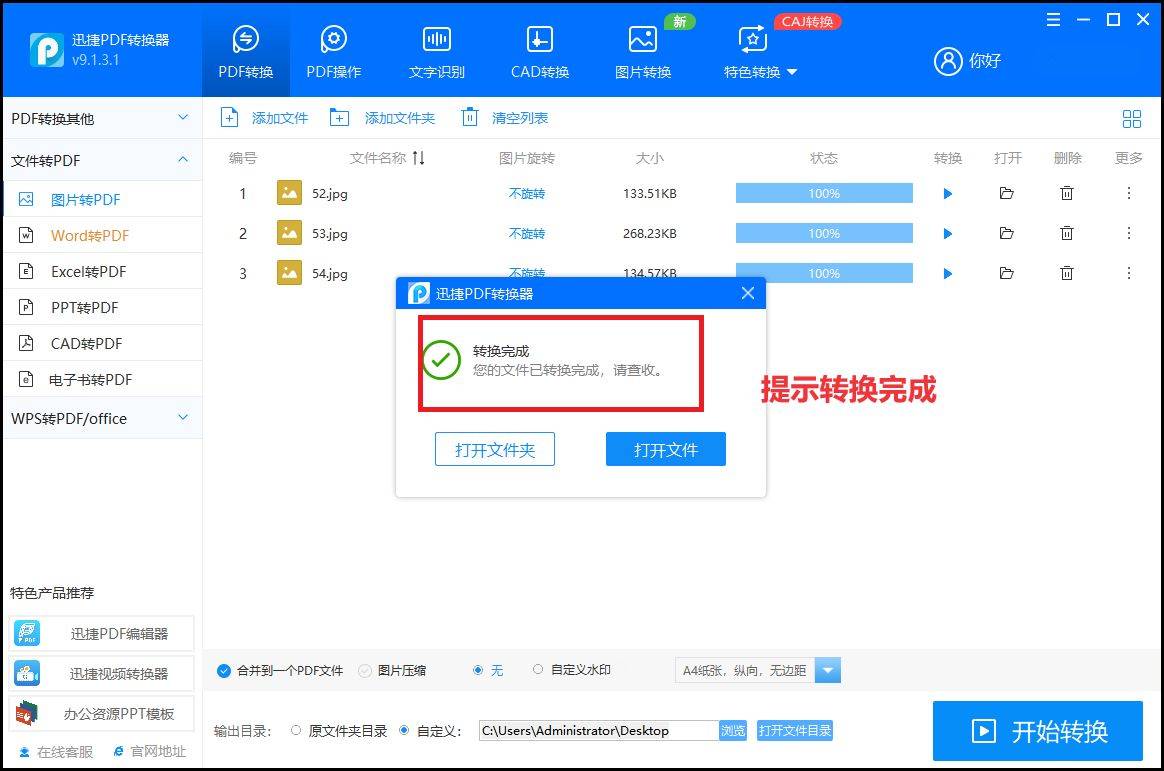Viewport: 1164px width, 771px height.
Task: Click the 打开文件夹 button in the dialog
Action: 494,449
